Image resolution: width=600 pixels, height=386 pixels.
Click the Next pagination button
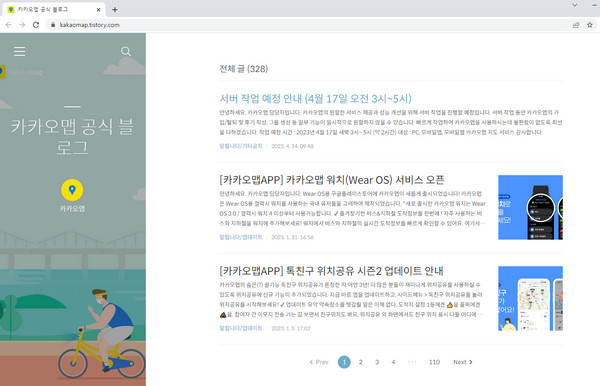(x=463, y=362)
